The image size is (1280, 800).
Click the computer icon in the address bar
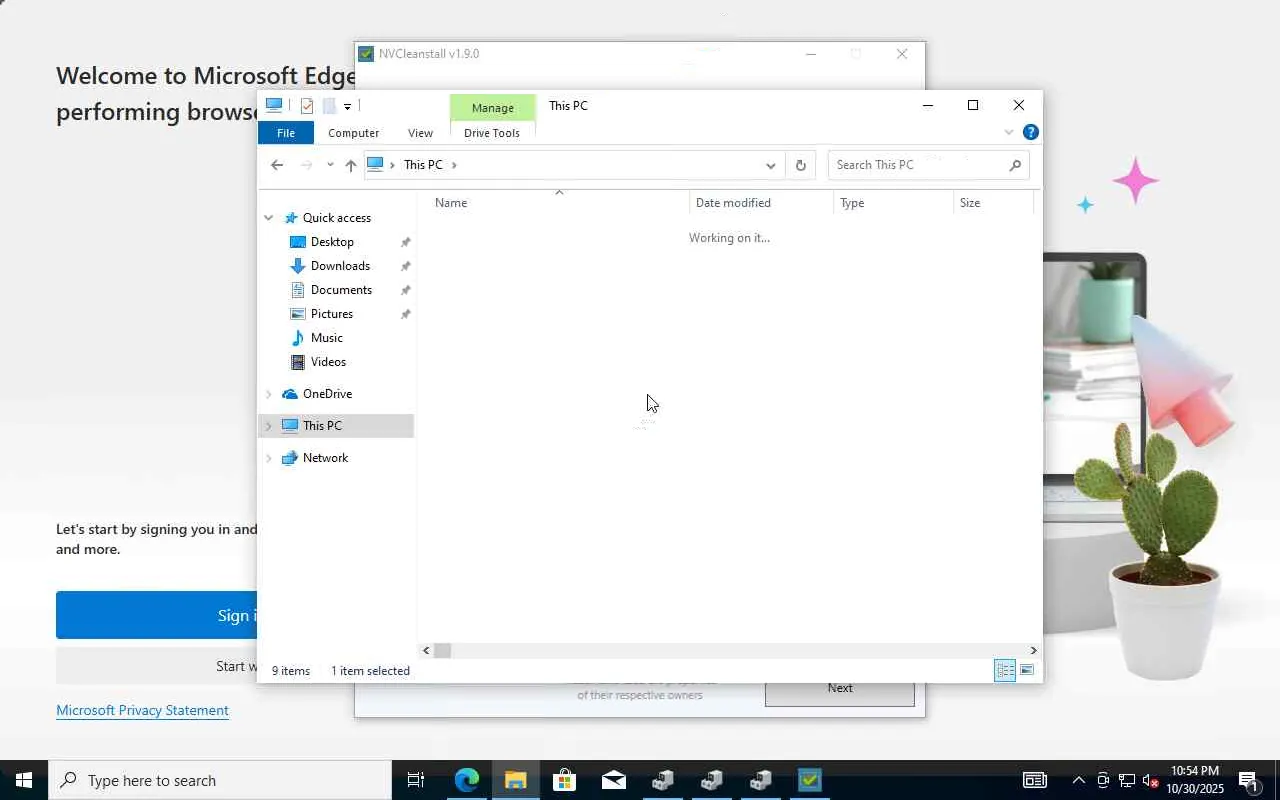click(x=376, y=164)
